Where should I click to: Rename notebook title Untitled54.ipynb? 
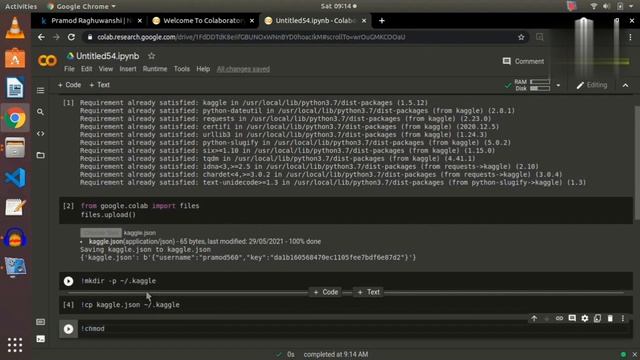107,56
